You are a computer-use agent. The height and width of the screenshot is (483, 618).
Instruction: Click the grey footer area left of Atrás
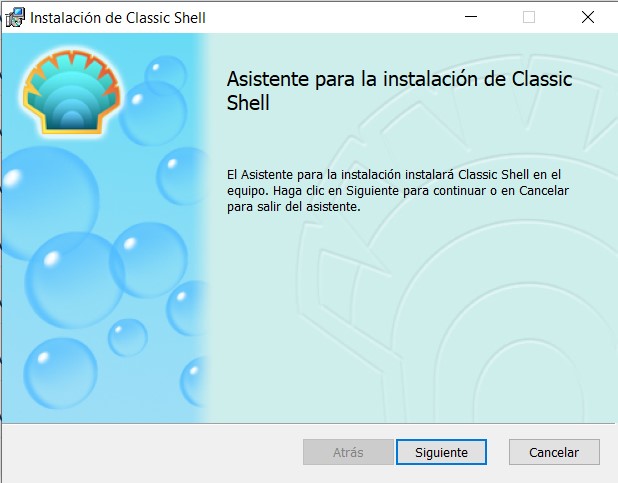(152, 452)
